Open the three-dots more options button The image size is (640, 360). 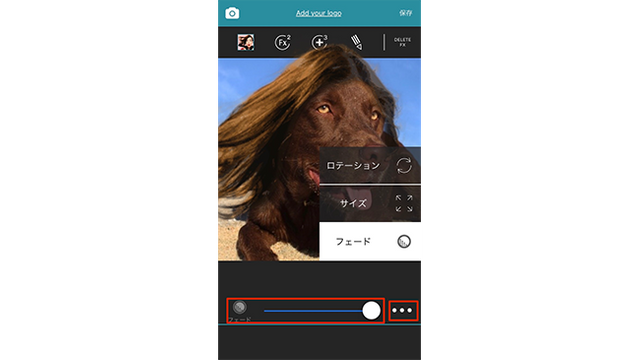coord(403,311)
